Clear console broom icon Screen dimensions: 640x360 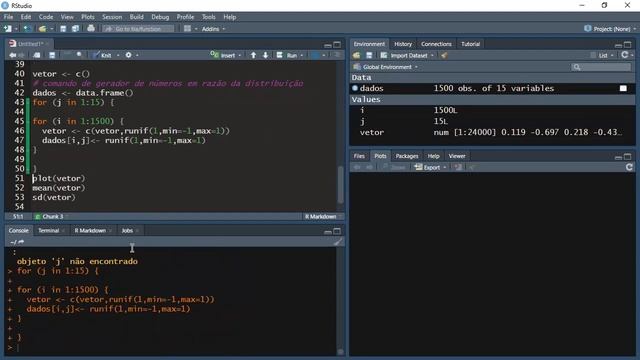338,242
